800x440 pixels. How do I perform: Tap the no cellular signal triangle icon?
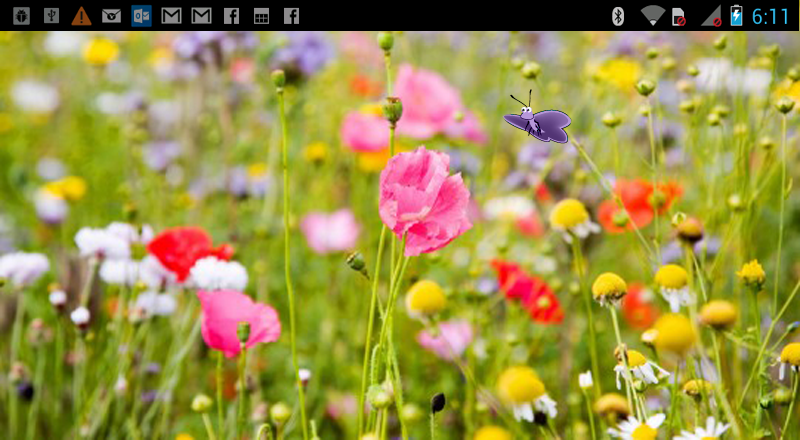point(711,16)
